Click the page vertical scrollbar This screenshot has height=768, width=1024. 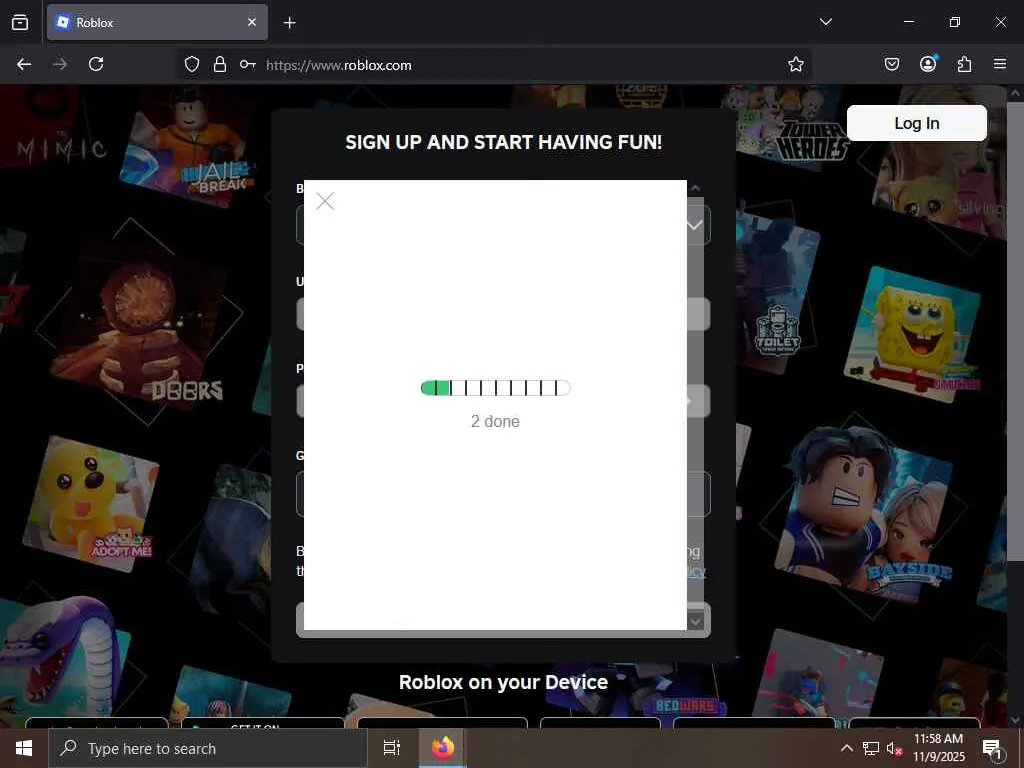click(1014, 330)
